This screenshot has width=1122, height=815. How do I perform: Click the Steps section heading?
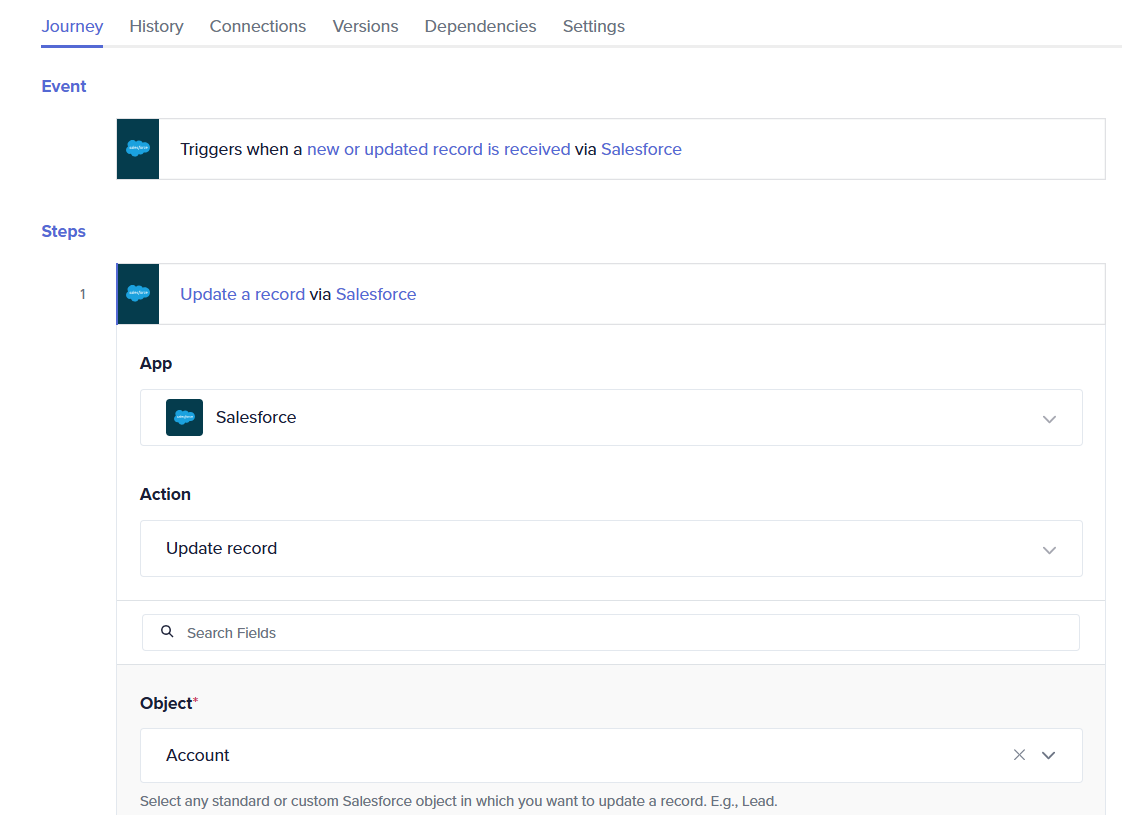[64, 232]
